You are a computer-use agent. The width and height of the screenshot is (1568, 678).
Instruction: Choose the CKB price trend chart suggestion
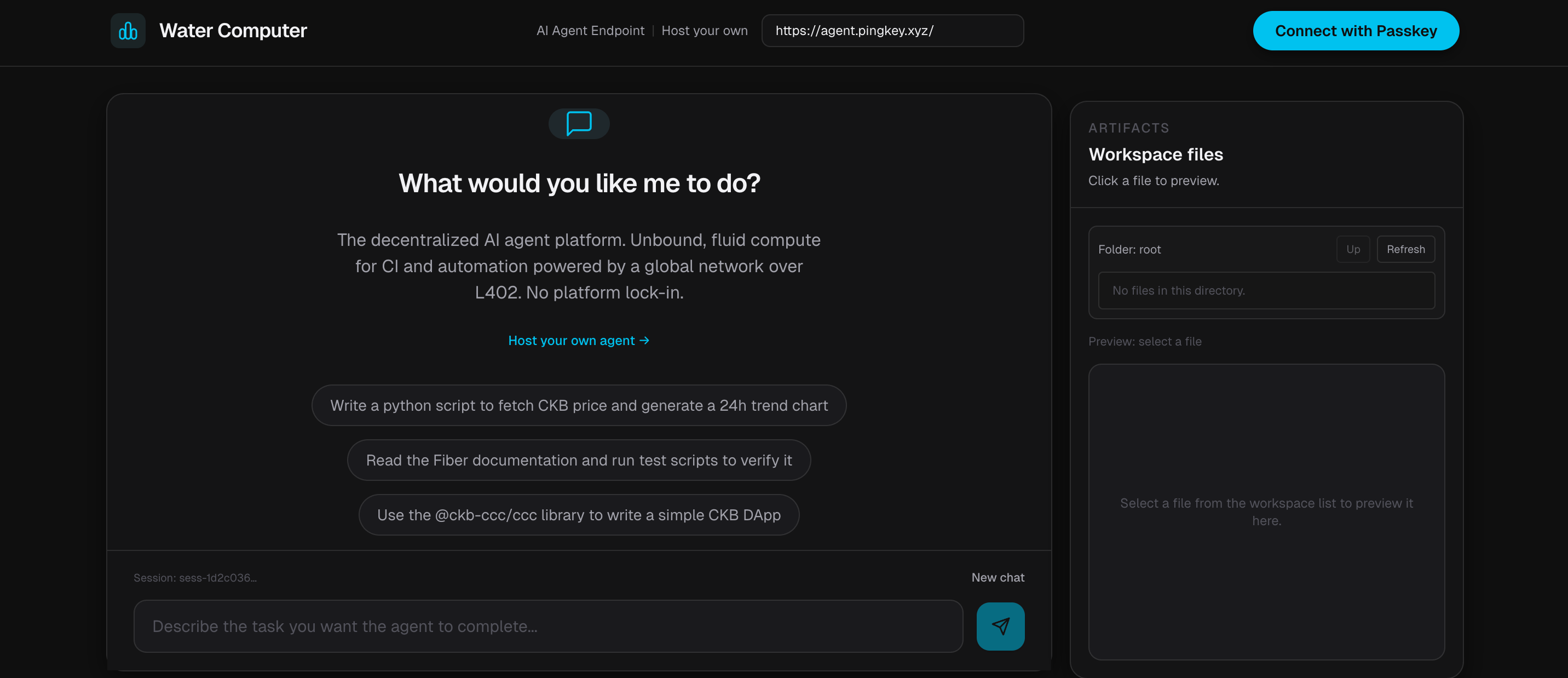coord(579,405)
